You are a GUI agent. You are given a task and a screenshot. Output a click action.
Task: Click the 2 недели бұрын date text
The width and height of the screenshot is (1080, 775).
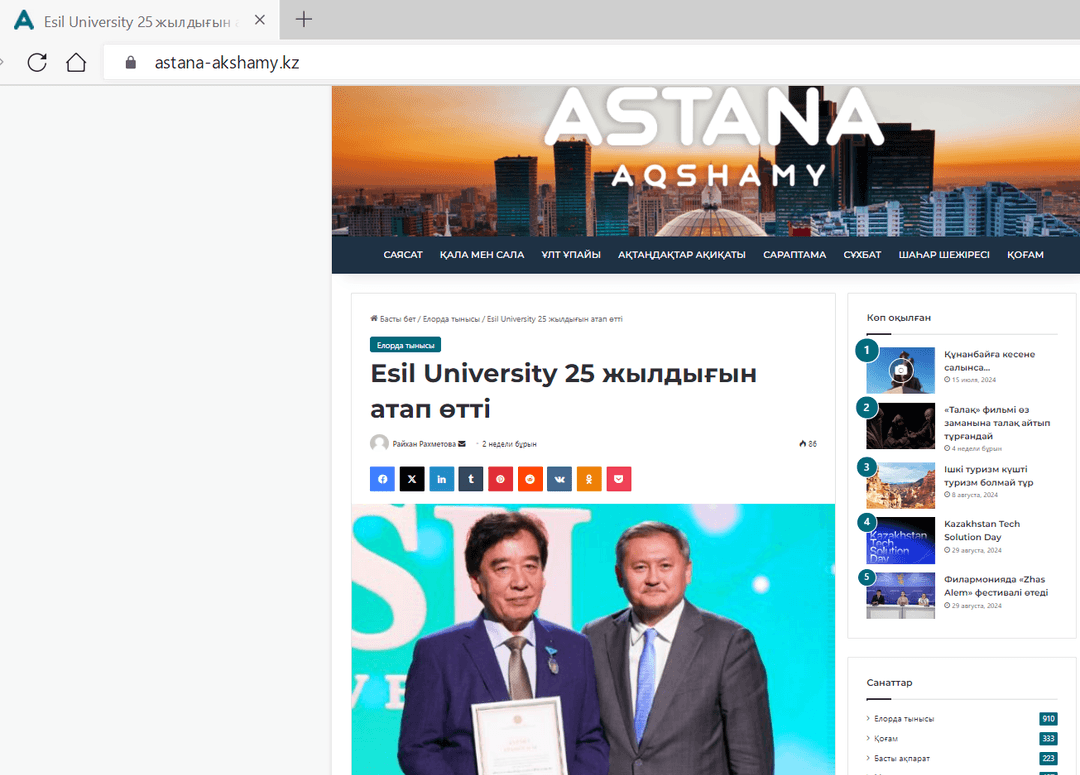(x=509, y=444)
